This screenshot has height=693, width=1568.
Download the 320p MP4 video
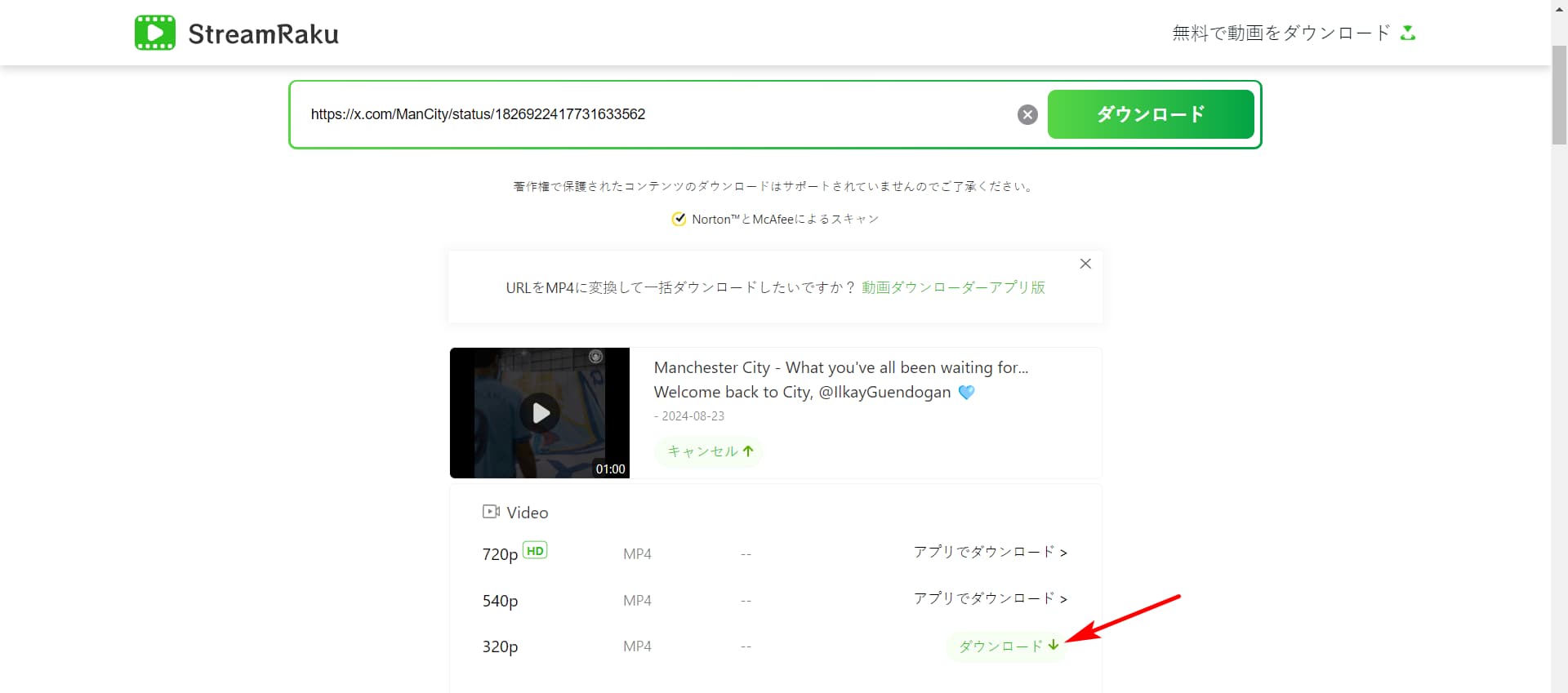click(1007, 646)
